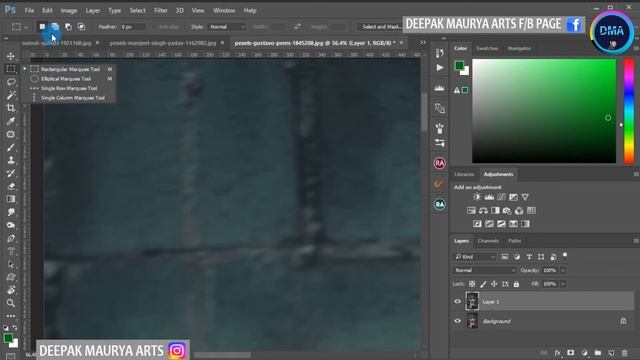The height and width of the screenshot is (360, 640).
Task: Open the Style dropdown set to Normal
Action: tap(227, 27)
